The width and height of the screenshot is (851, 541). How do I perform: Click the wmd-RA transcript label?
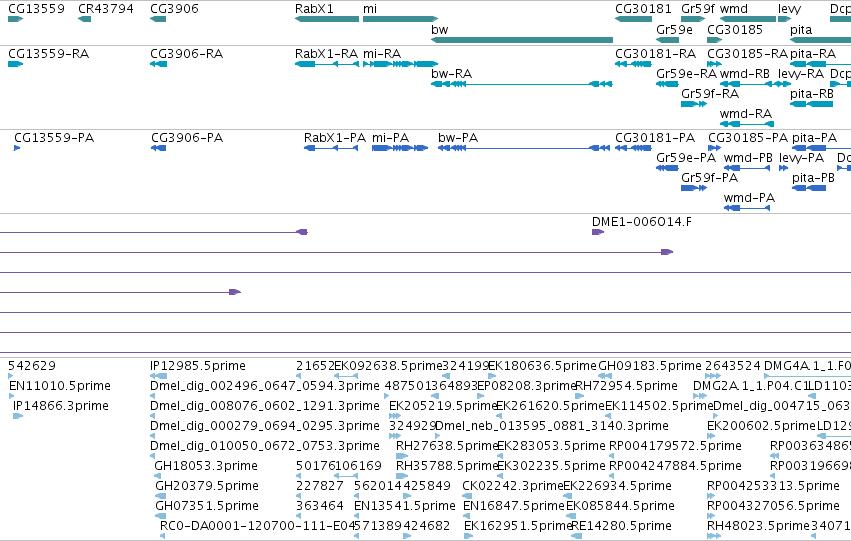[746, 114]
